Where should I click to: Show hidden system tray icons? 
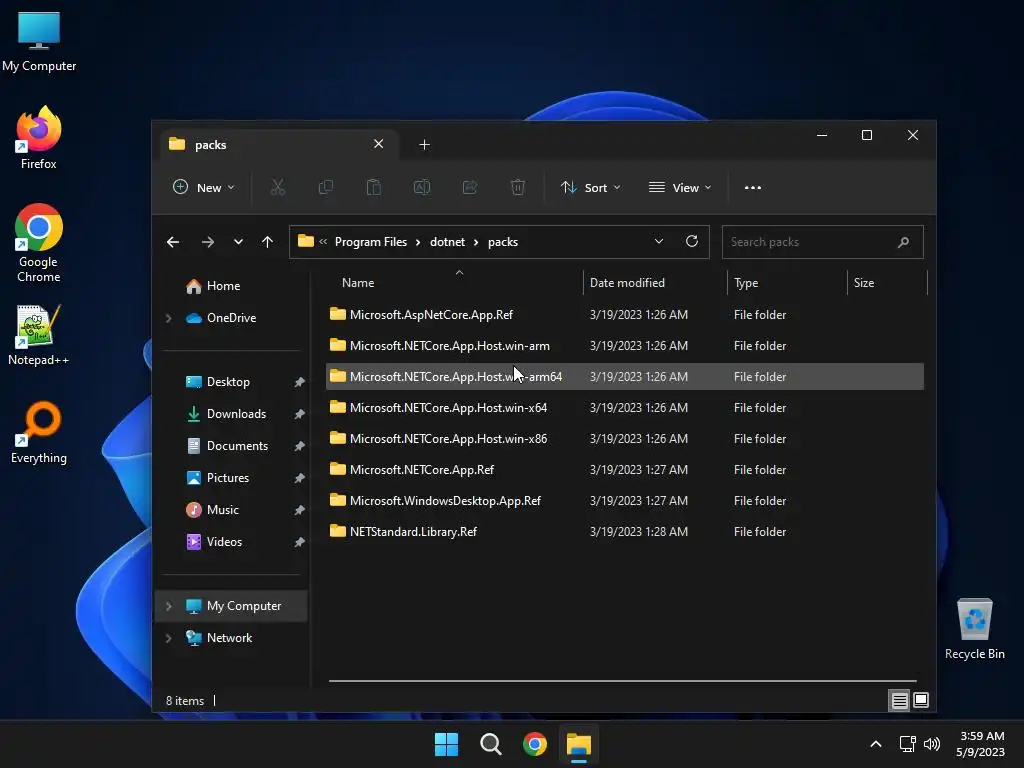click(876, 744)
